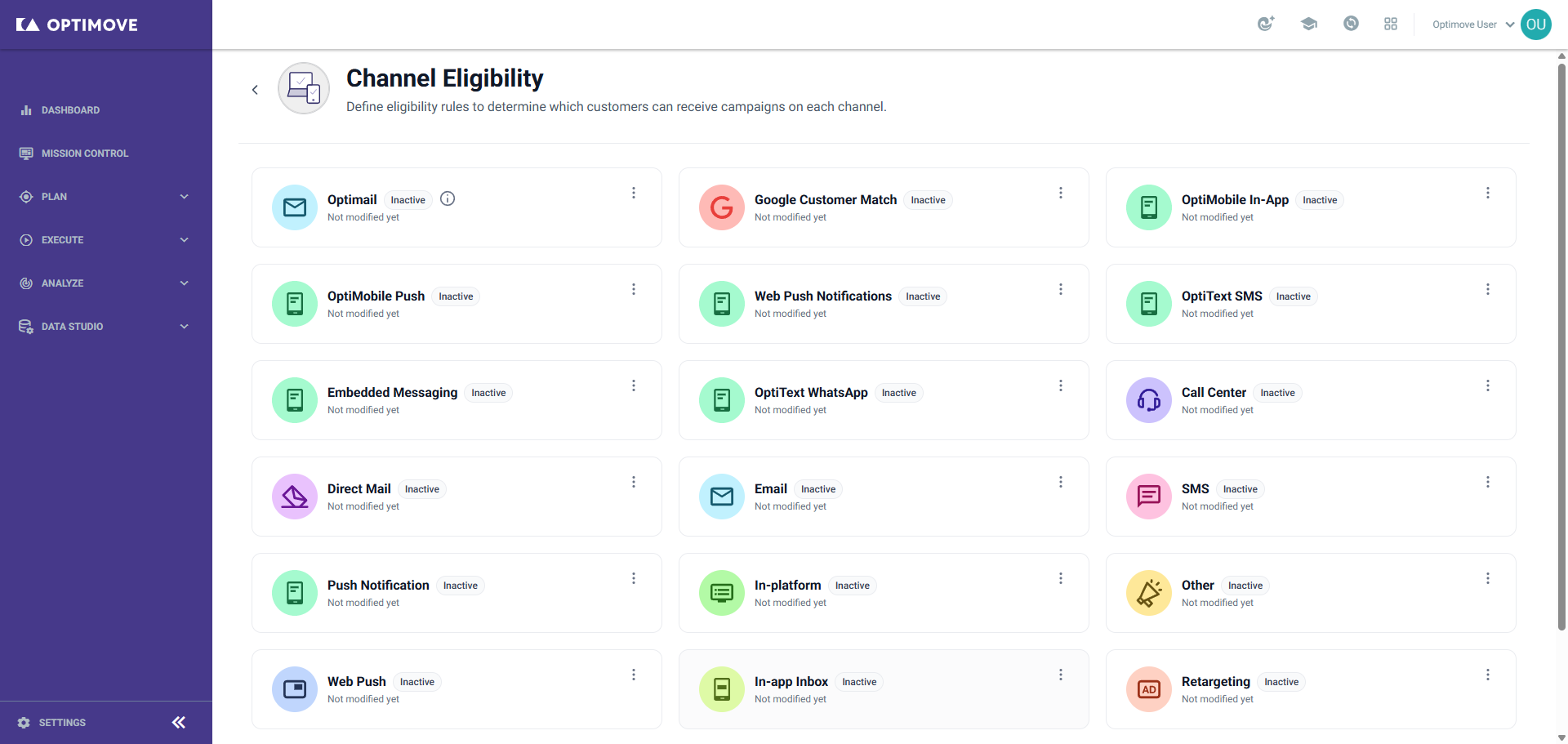Image resolution: width=1568 pixels, height=744 pixels.
Task: Click the Direct Mail channel icon
Action: coord(295,497)
